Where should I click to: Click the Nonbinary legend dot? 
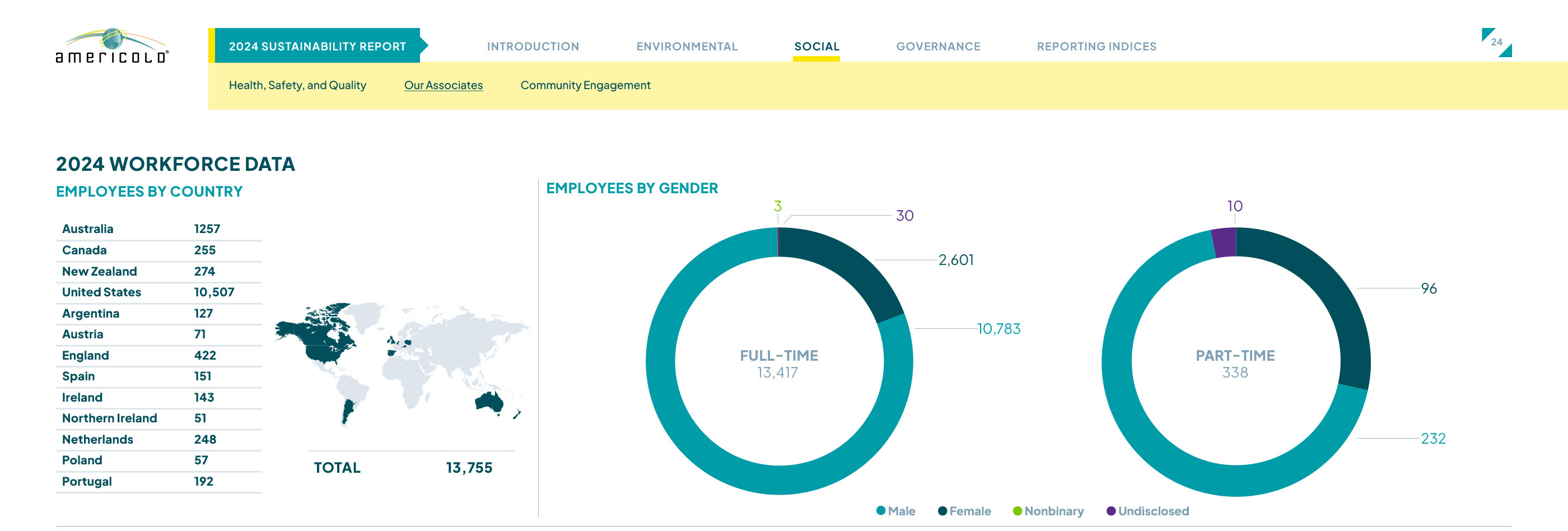[x=1017, y=510]
